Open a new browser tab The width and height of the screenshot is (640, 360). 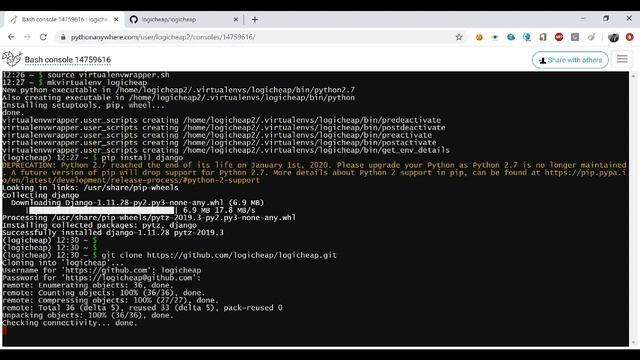255,19
